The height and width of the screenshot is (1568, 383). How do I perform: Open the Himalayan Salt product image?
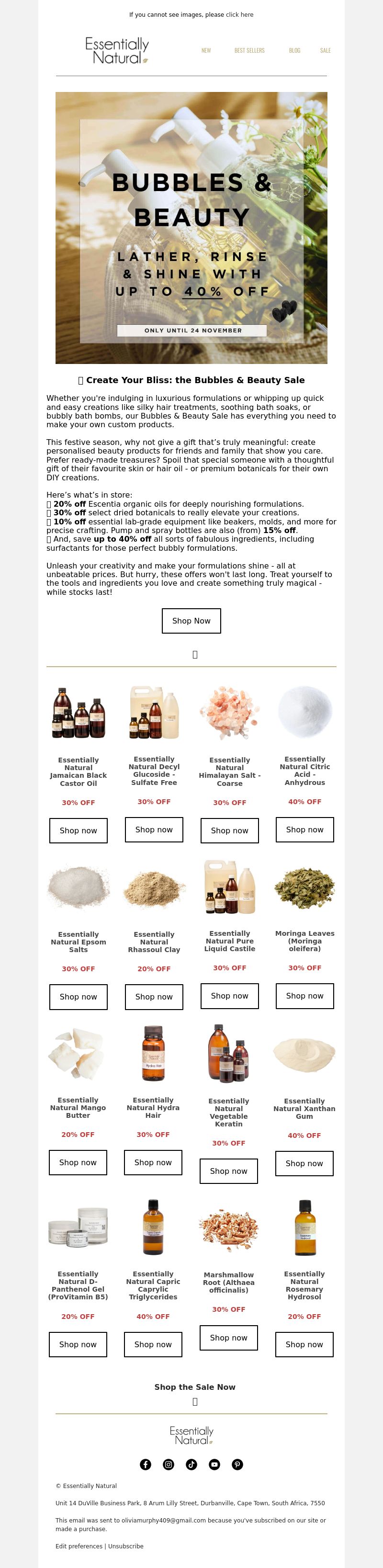(229, 712)
